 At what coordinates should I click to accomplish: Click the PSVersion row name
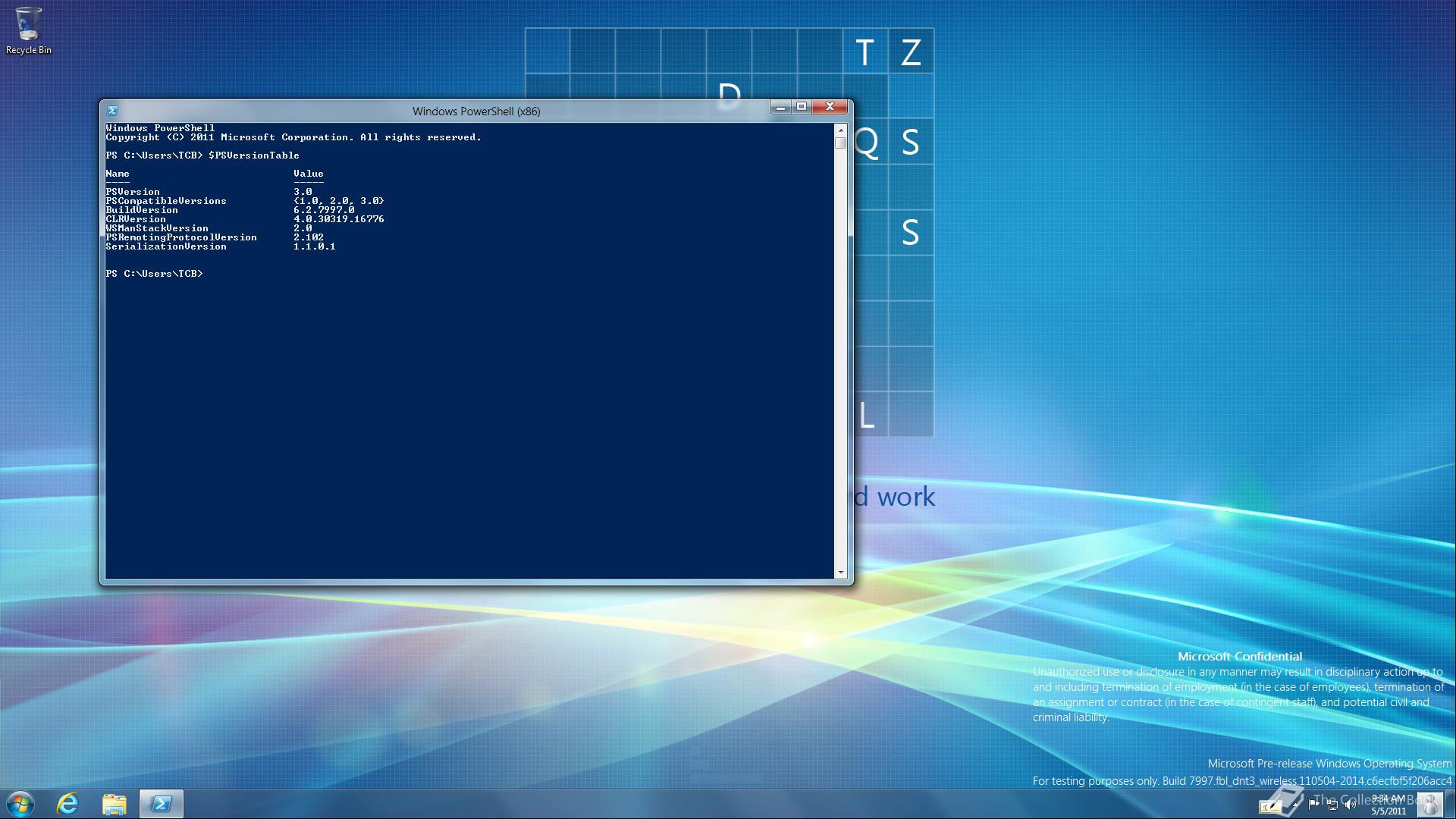point(133,192)
